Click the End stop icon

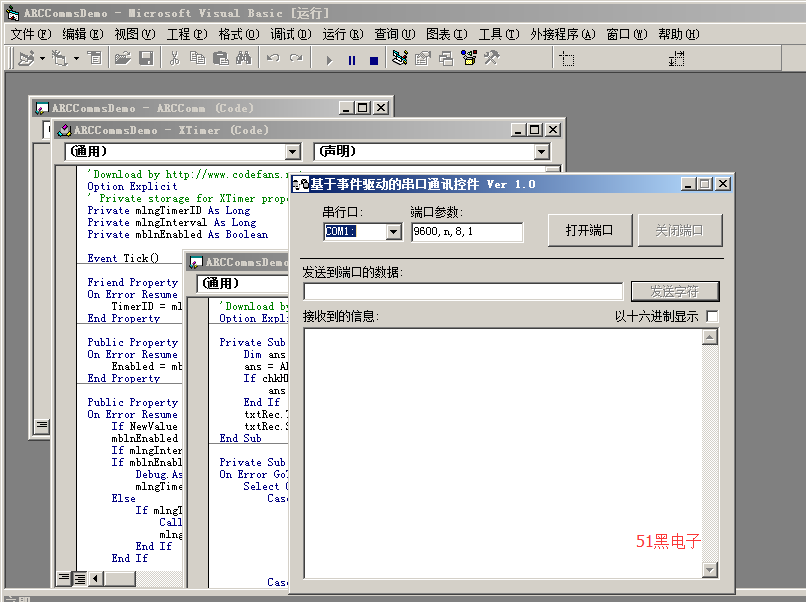point(374,60)
